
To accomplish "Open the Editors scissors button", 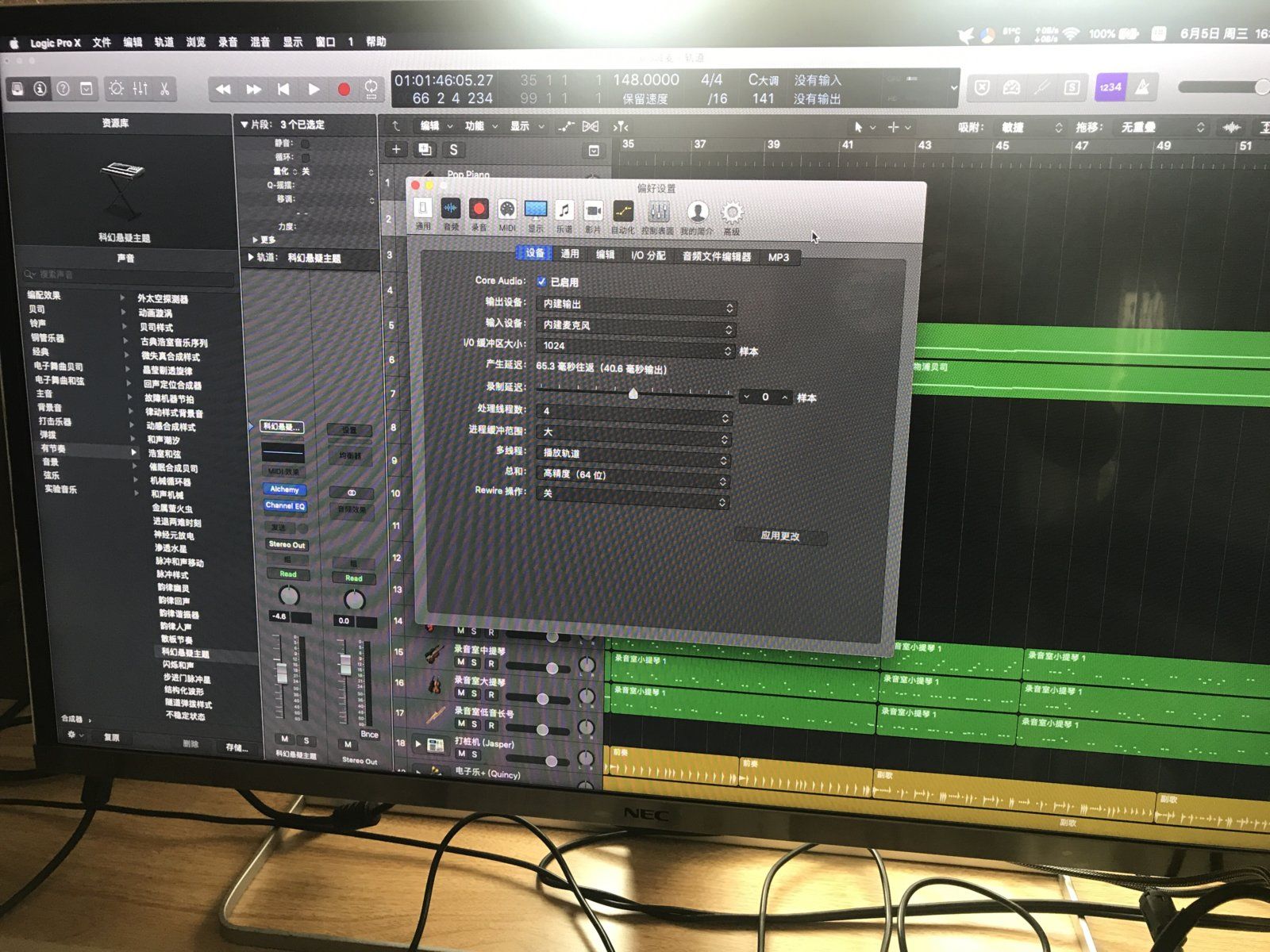I will click(164, 88).
